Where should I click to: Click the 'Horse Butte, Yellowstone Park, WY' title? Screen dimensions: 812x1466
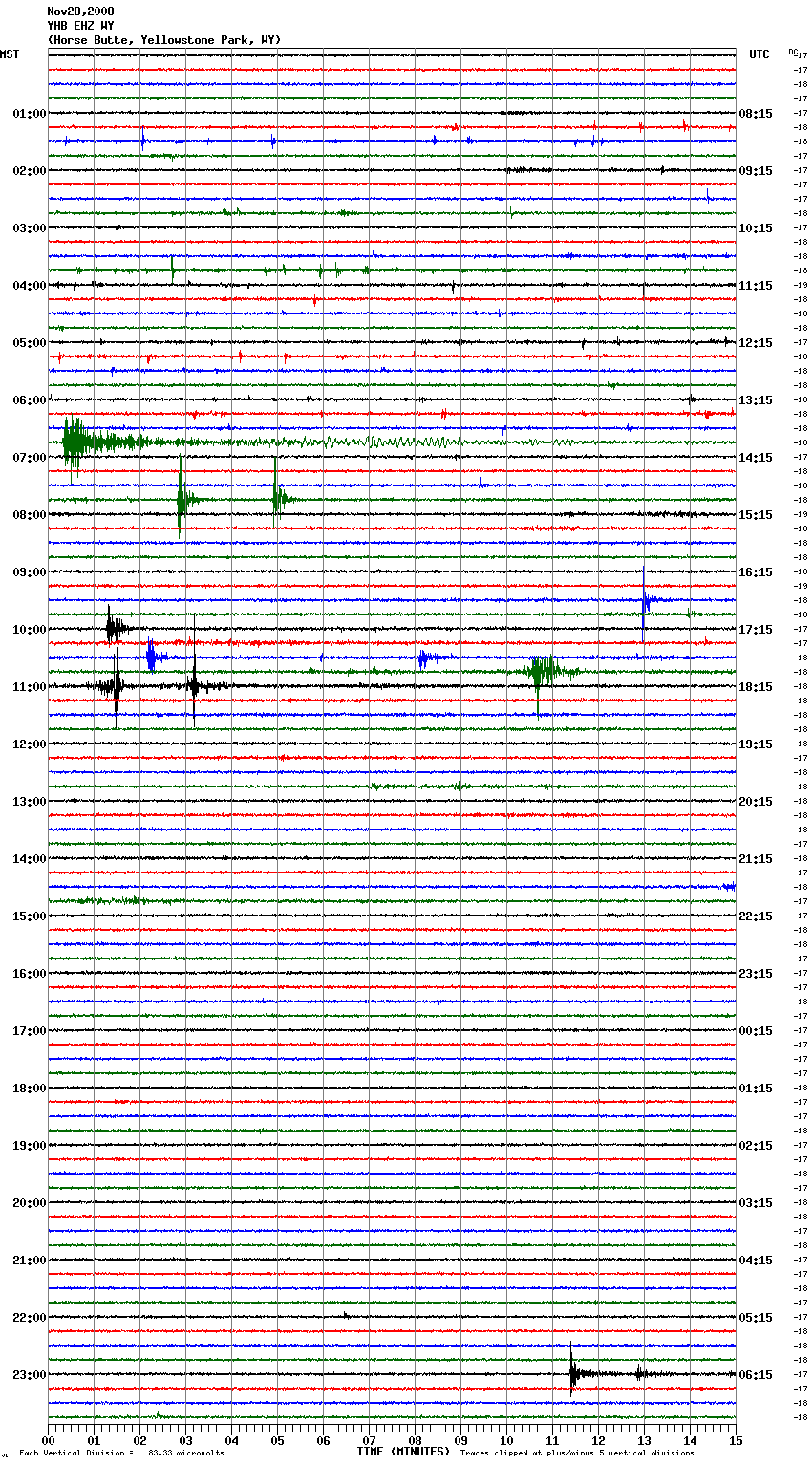(164, 40)
